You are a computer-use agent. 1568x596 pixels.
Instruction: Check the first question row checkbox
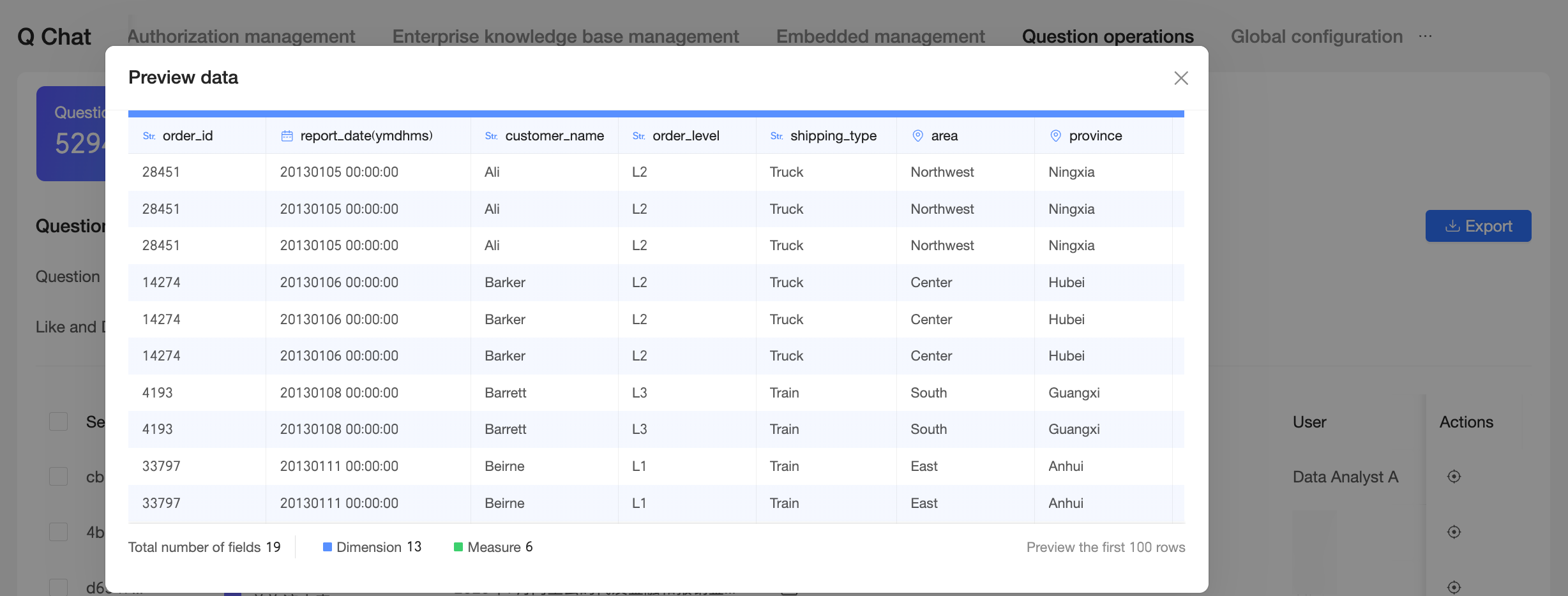[59, 477]
